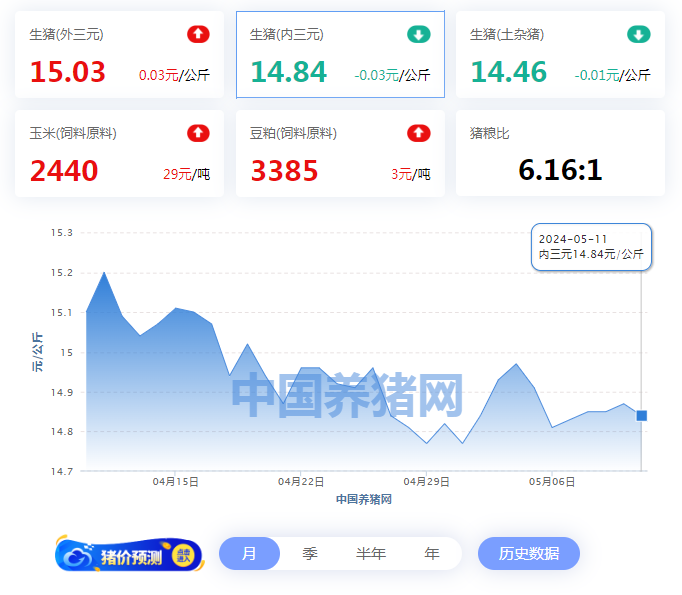Screen dimensions: 682x595
Task: Click the 15.3 y-axis label
Action: [62, 233]
